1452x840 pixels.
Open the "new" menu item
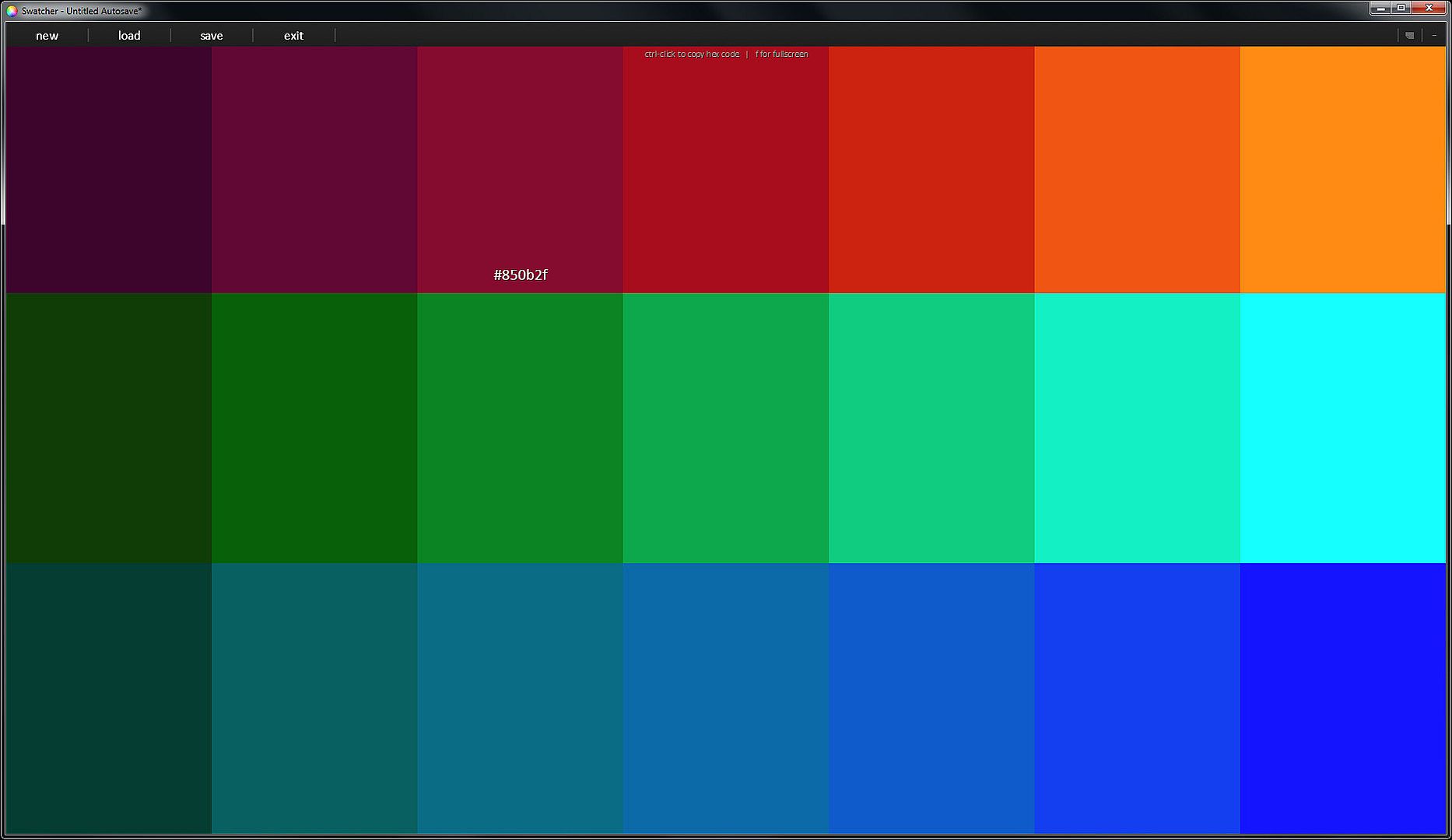tap(47, 36)
